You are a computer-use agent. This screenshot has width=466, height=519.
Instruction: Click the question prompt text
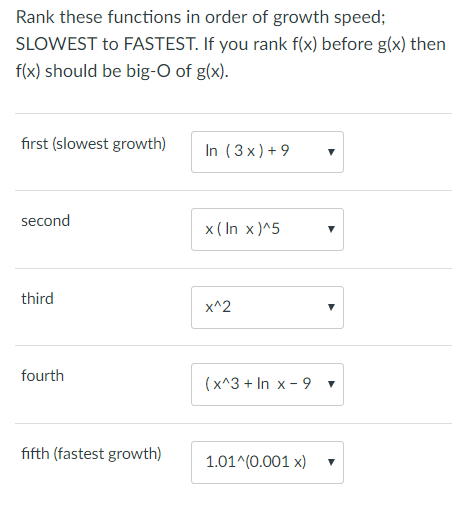coord(231,44)
